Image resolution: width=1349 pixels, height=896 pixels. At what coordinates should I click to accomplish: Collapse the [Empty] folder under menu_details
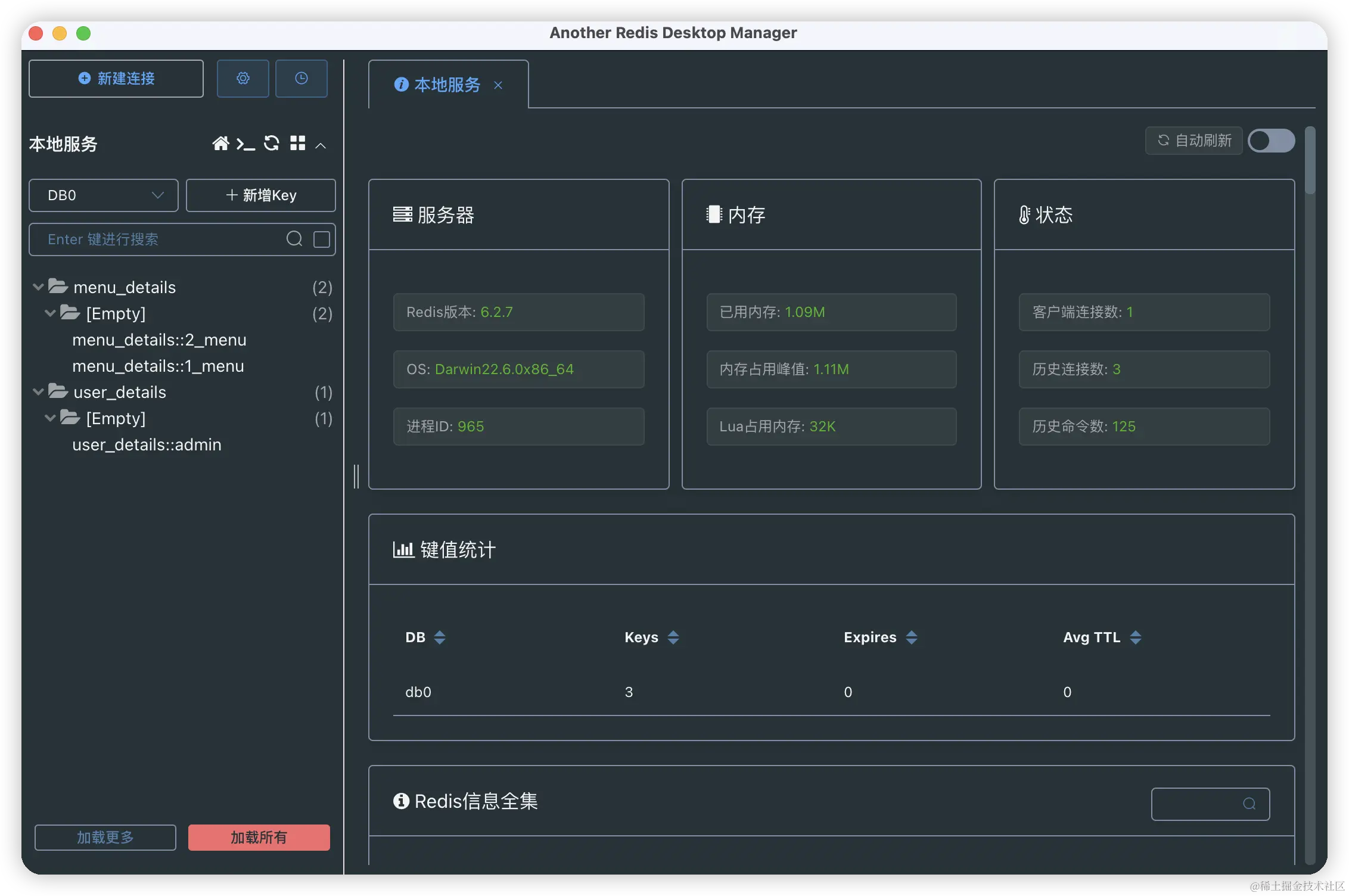point(51,313)
